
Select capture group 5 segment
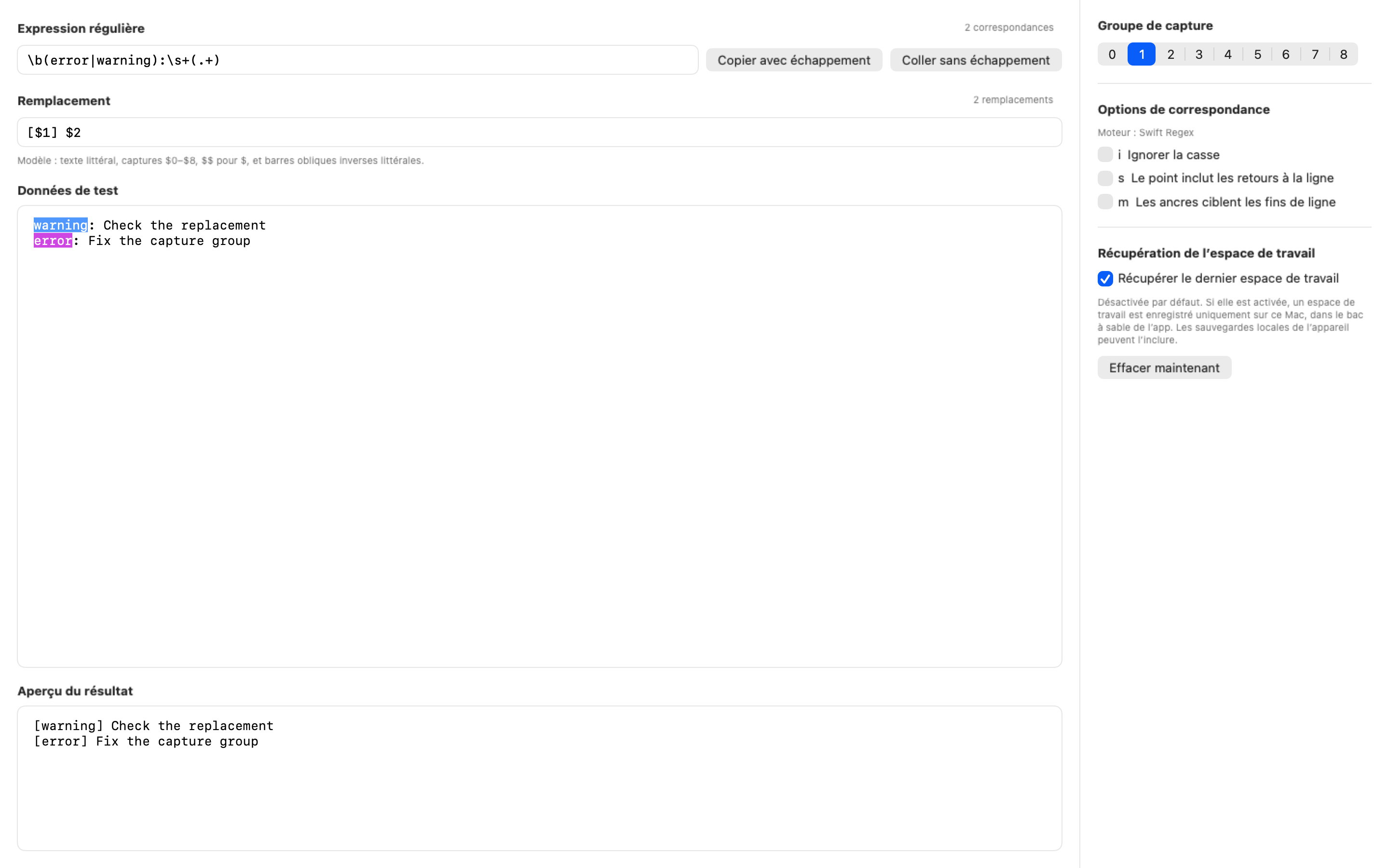(x=1257, y=54)
